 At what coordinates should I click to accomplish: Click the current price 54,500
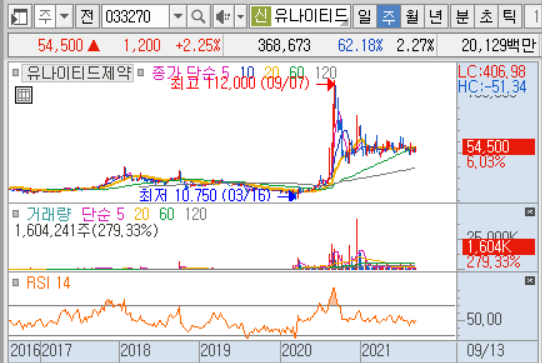[60, 45]
